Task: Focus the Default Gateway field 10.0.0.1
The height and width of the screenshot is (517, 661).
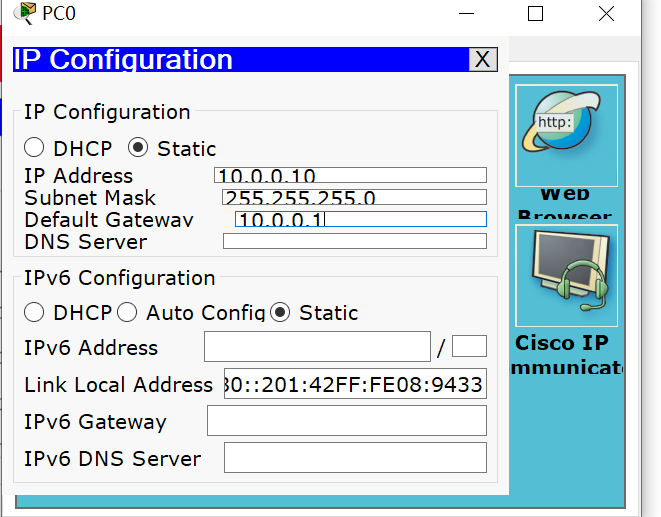Action: click(x=361, y=219)
